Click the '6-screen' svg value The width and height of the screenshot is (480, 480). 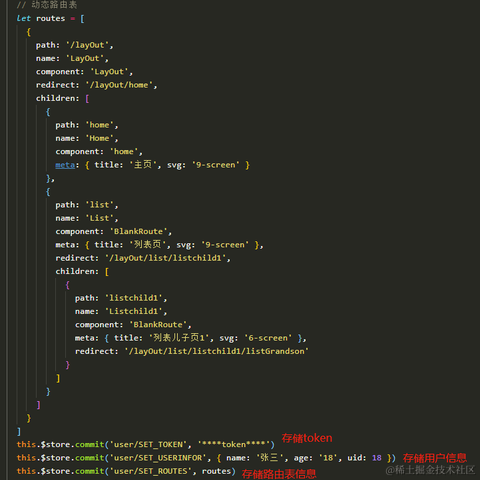268,338
